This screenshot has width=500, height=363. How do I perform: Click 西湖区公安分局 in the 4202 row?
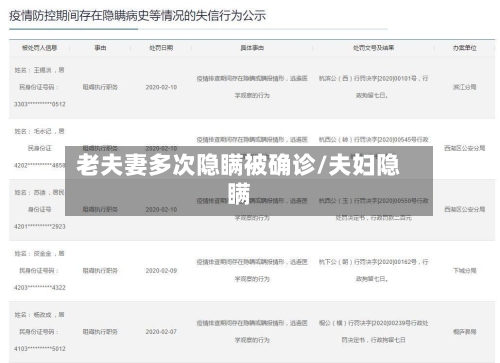[464, 148]
